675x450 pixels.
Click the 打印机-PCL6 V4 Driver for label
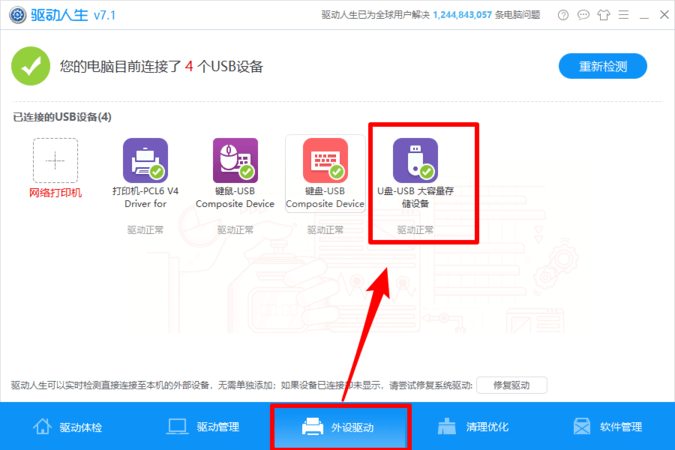[146, 197]
